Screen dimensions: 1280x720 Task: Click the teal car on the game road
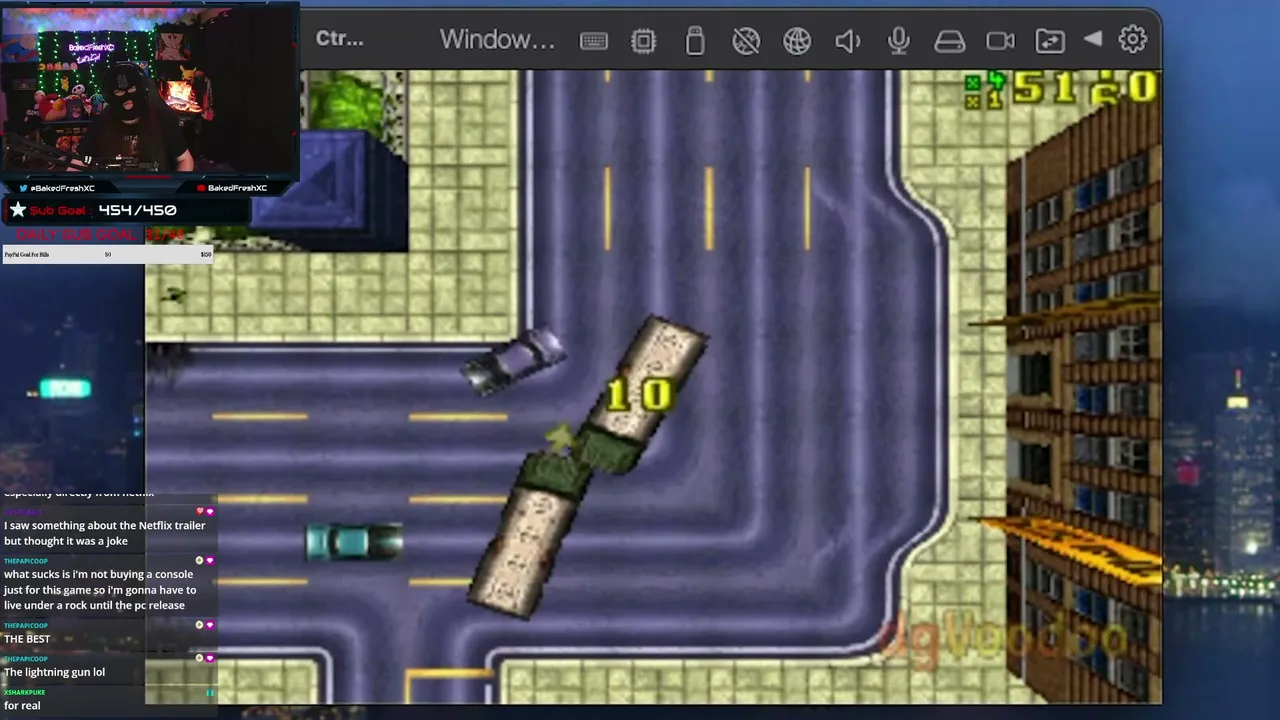tap(354, 541)
